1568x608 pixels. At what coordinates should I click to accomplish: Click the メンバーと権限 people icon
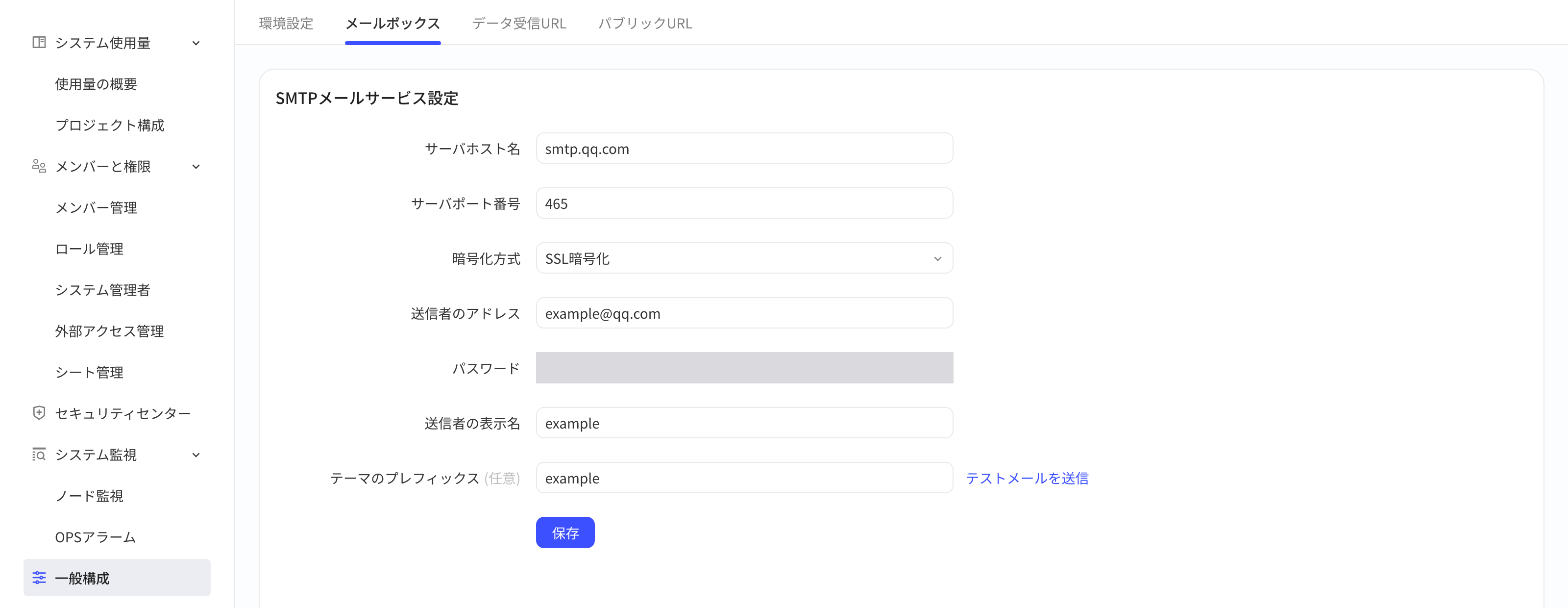tap(39, 166)
